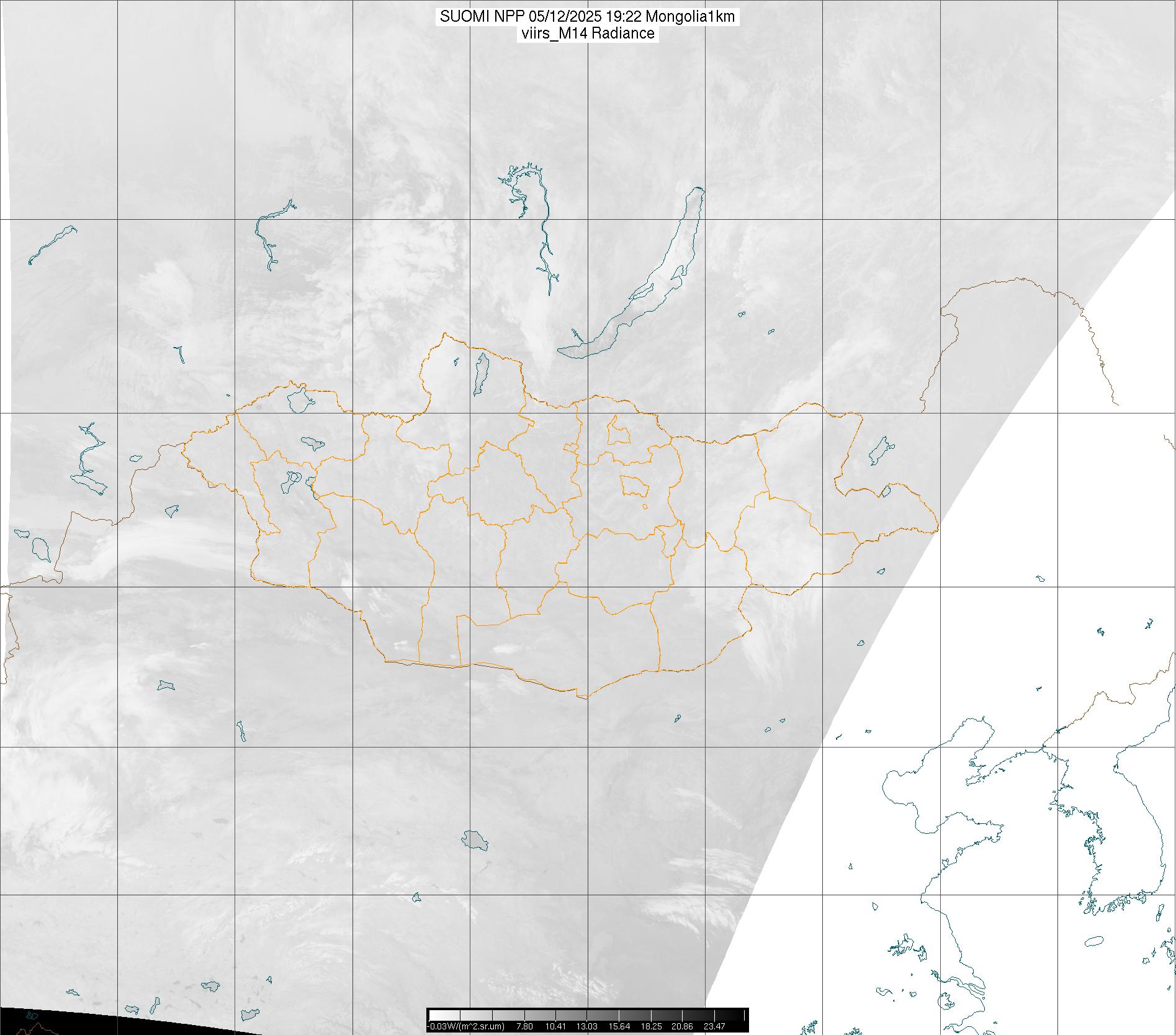The image size is (1176, 1035).
Task: Click the "15.64" color bar value
Action: (619, 1026)
